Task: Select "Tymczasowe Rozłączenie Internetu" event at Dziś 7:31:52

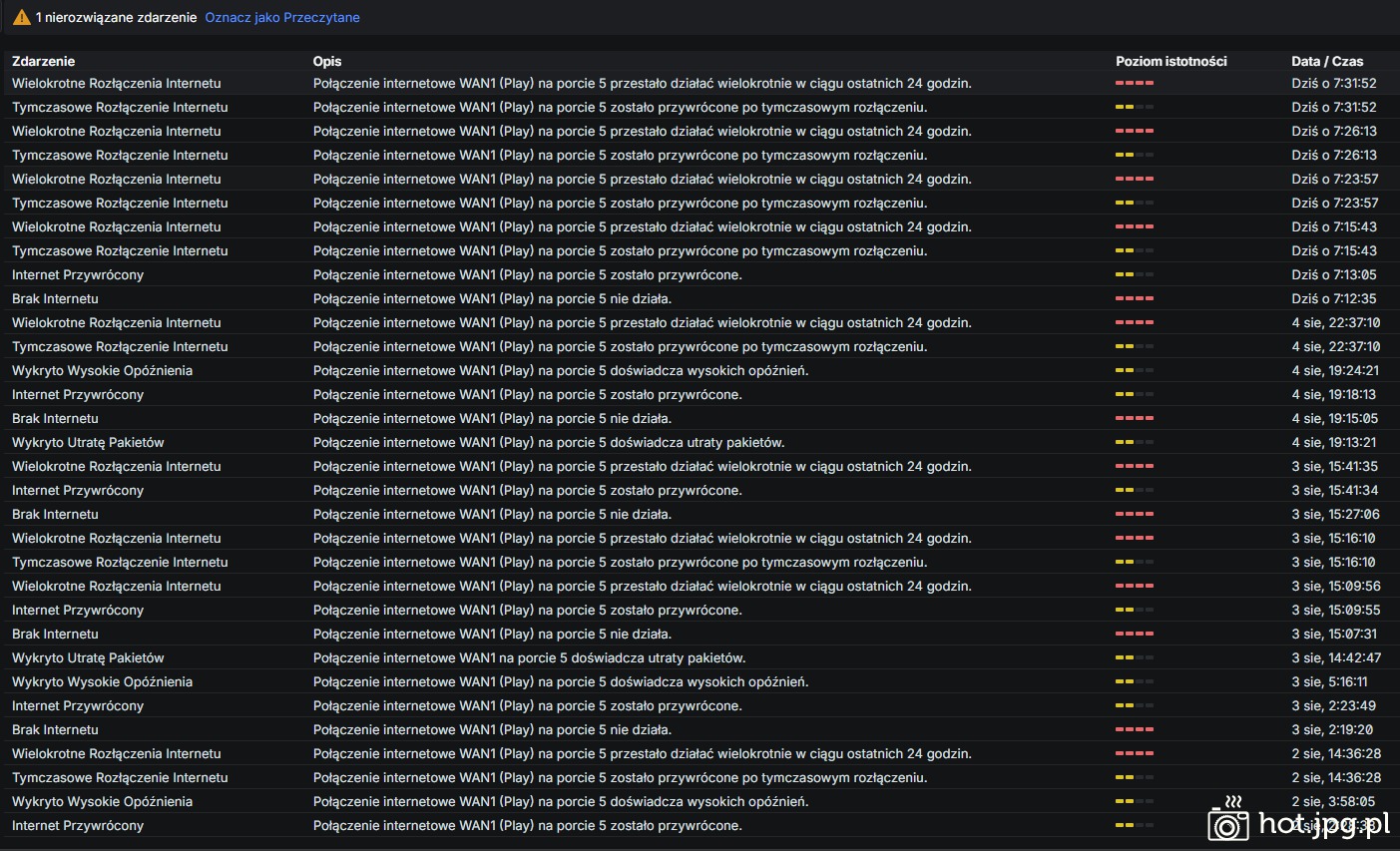Action: pos(120,107)
